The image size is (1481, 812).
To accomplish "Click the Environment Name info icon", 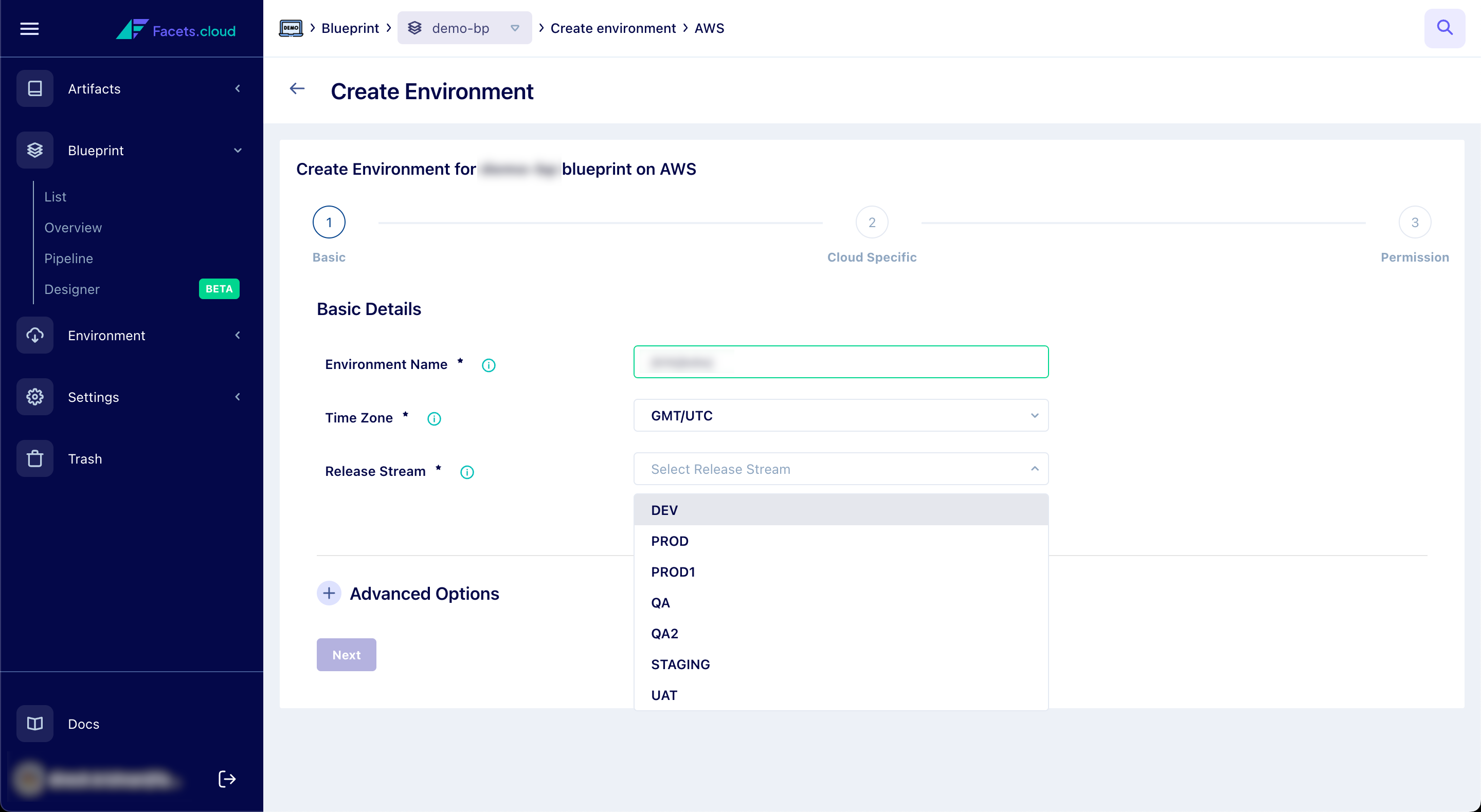I will 488,365.
